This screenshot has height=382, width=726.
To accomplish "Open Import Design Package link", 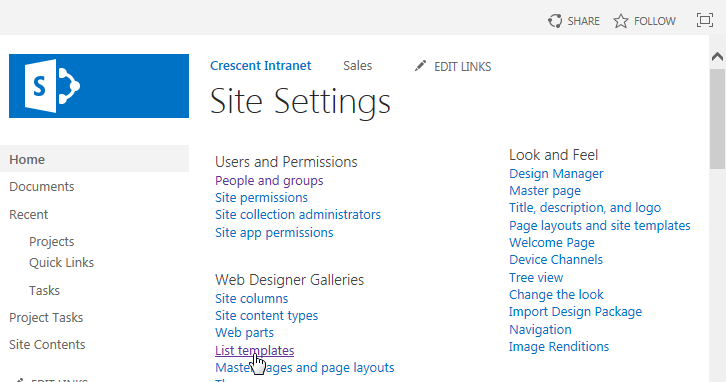I will coord(576,312).
